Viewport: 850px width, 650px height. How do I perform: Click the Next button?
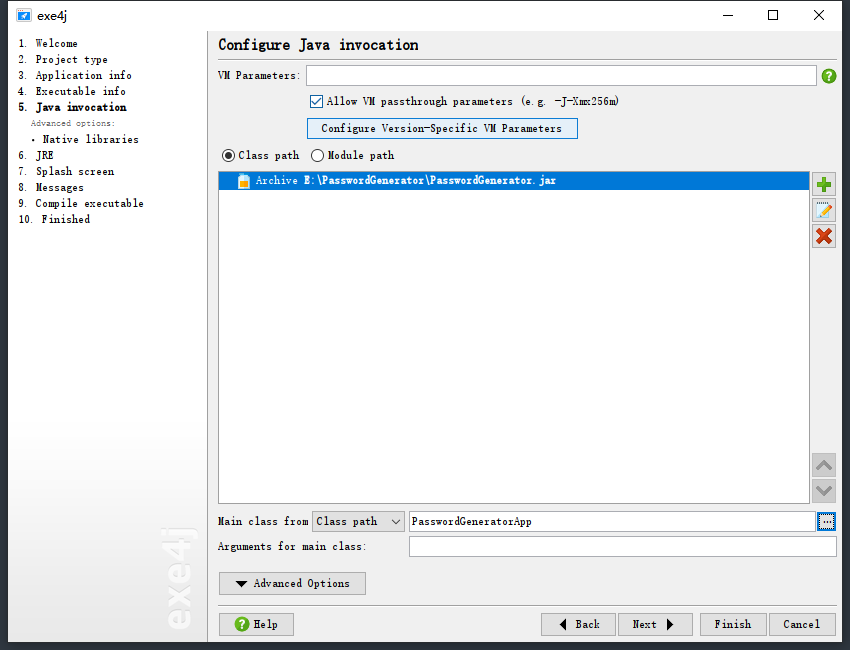[655, 625]
